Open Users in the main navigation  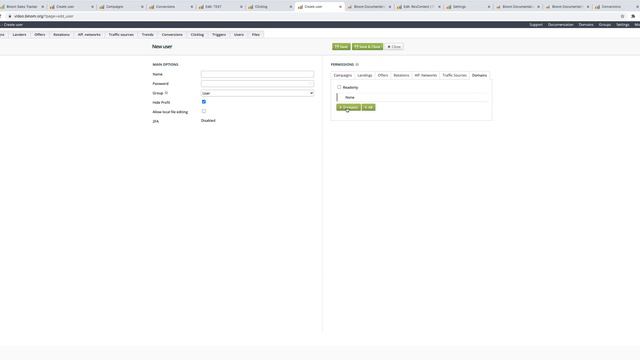pos(239,35)
